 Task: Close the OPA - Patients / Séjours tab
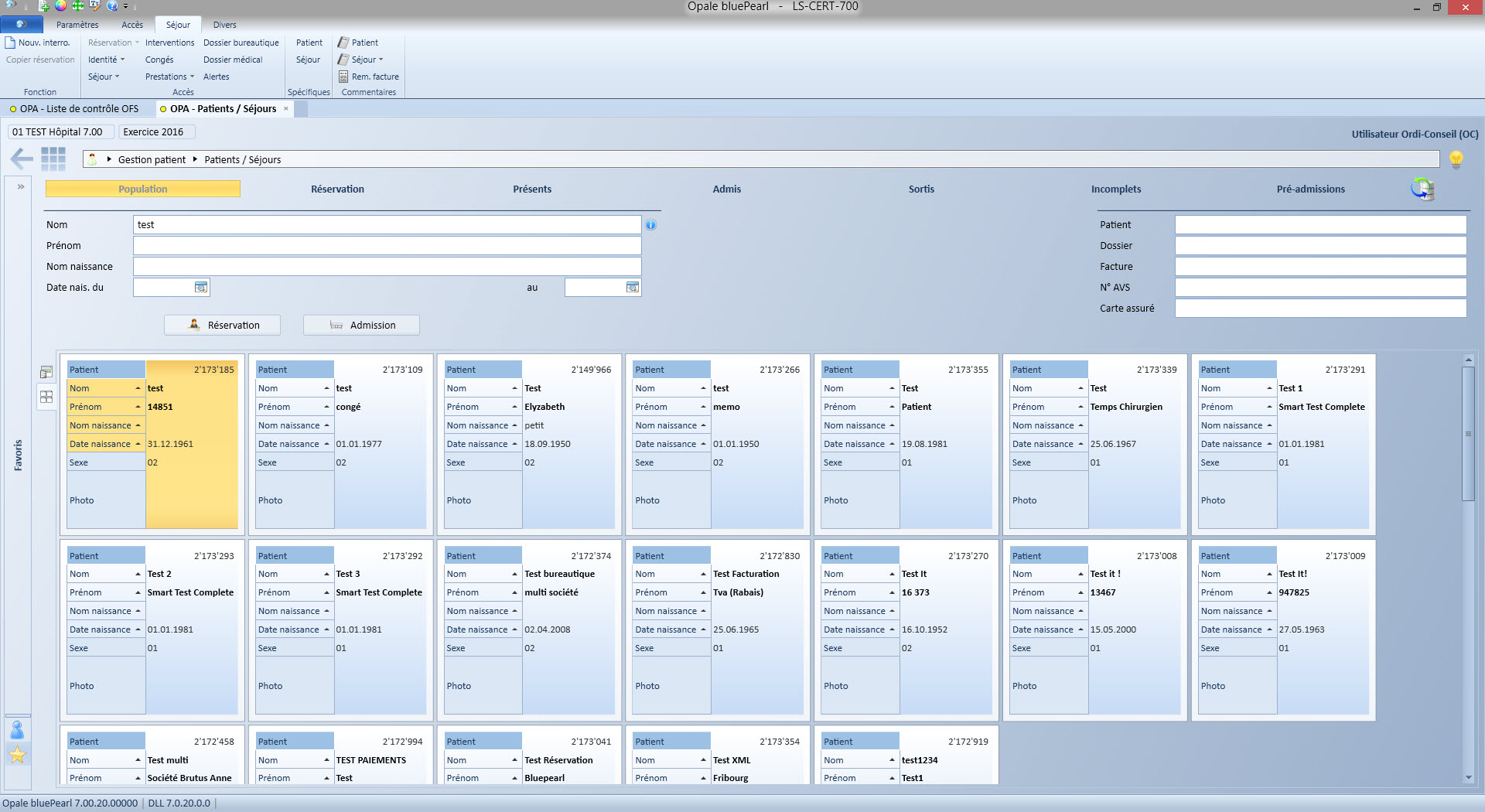(286, 108)
